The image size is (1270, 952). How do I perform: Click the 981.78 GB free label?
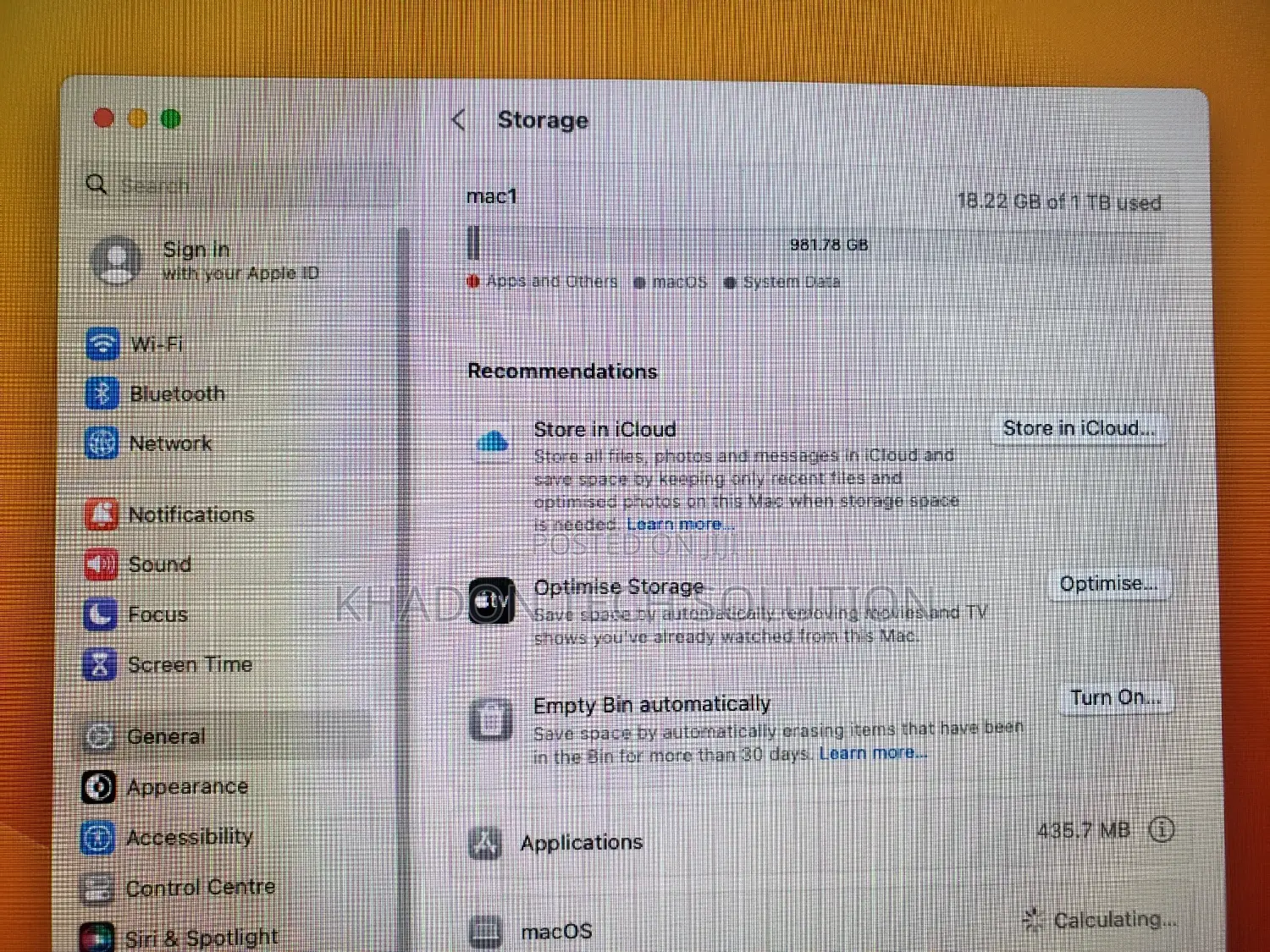pos(829,245)
